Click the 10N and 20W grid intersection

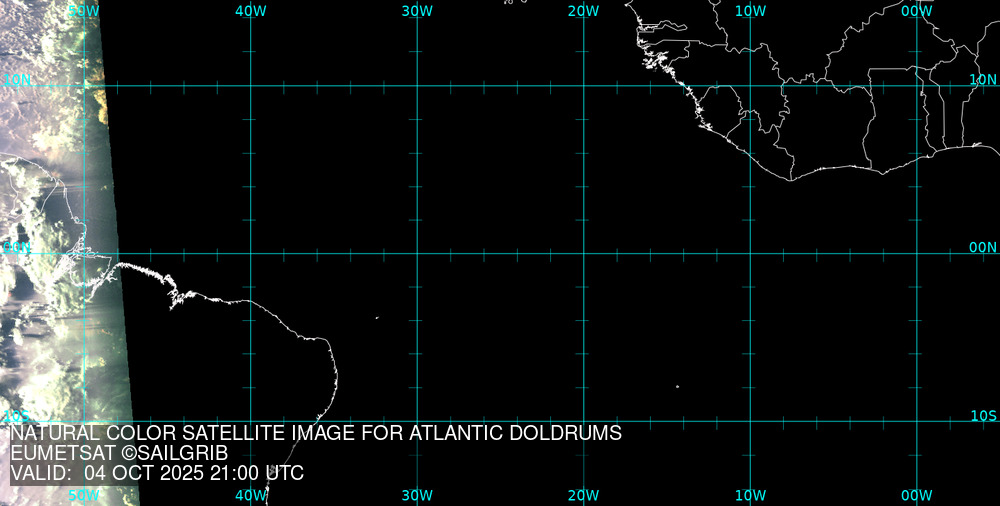pos(583,86)
